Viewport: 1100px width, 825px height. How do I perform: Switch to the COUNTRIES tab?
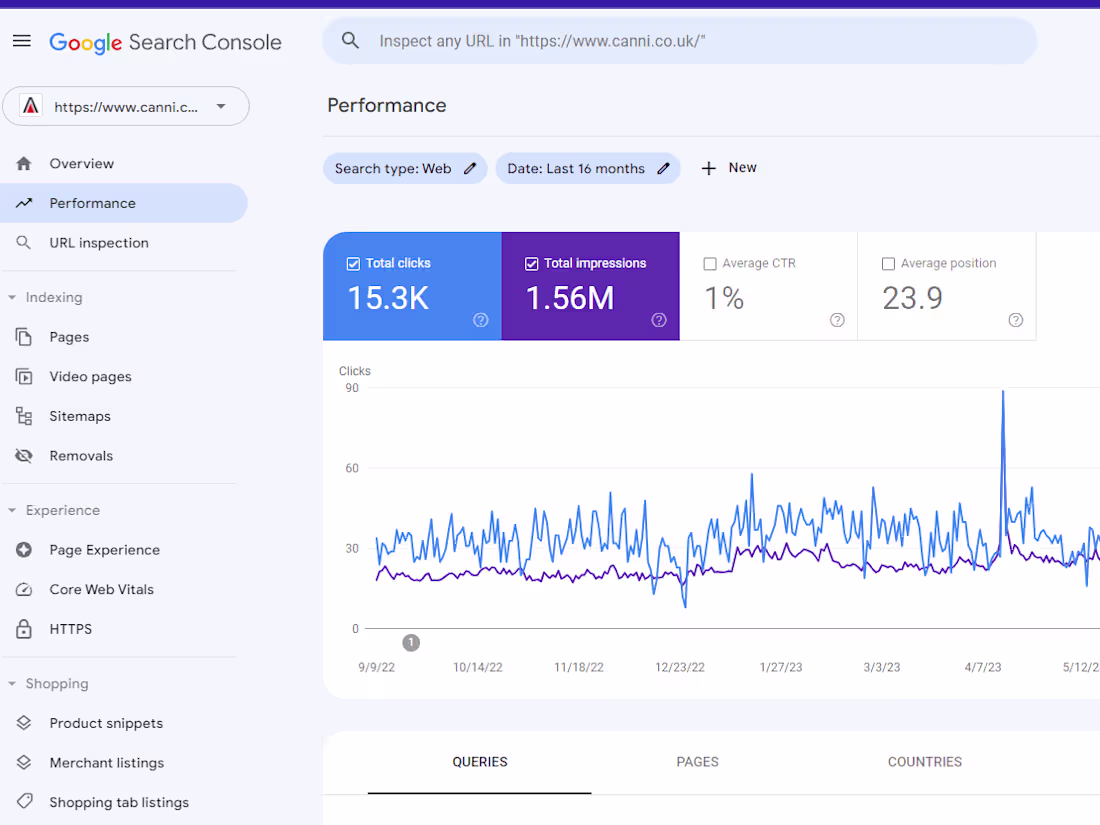pyautogui.click(x=925, y=761)
